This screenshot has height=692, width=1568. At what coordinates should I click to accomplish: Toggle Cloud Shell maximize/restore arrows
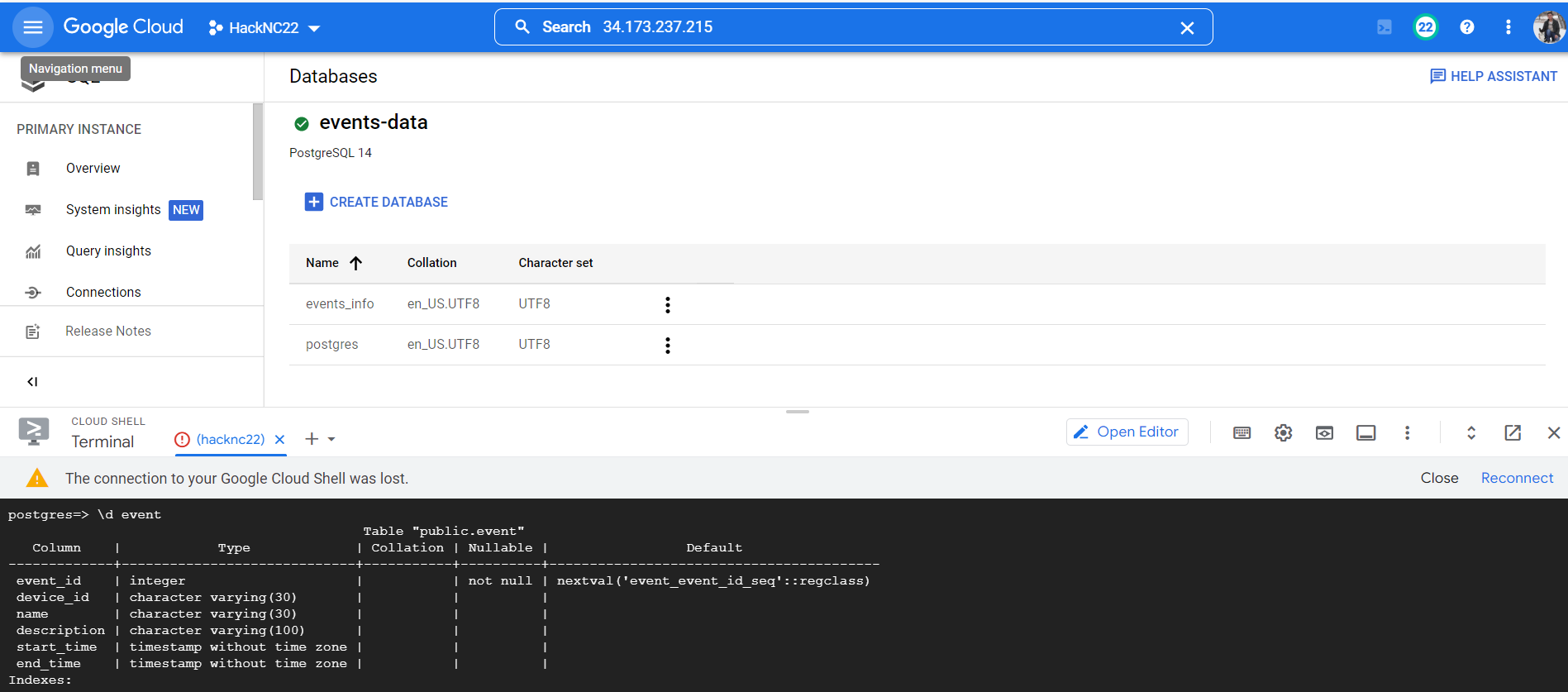pyautogui.click(x=1471, y=432)
